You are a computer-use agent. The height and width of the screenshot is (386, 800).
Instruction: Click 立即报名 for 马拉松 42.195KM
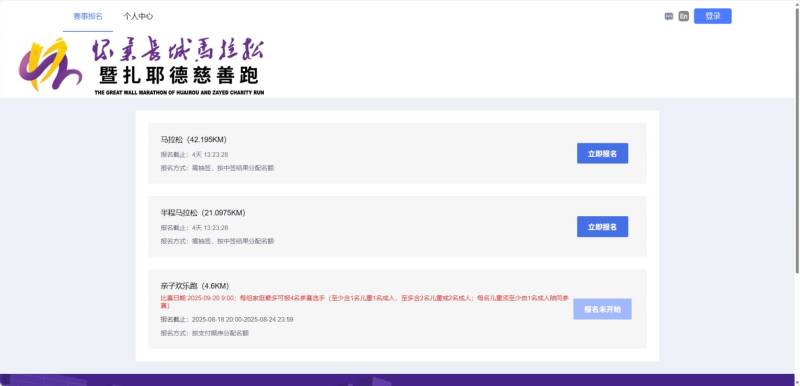pos(603,153)
